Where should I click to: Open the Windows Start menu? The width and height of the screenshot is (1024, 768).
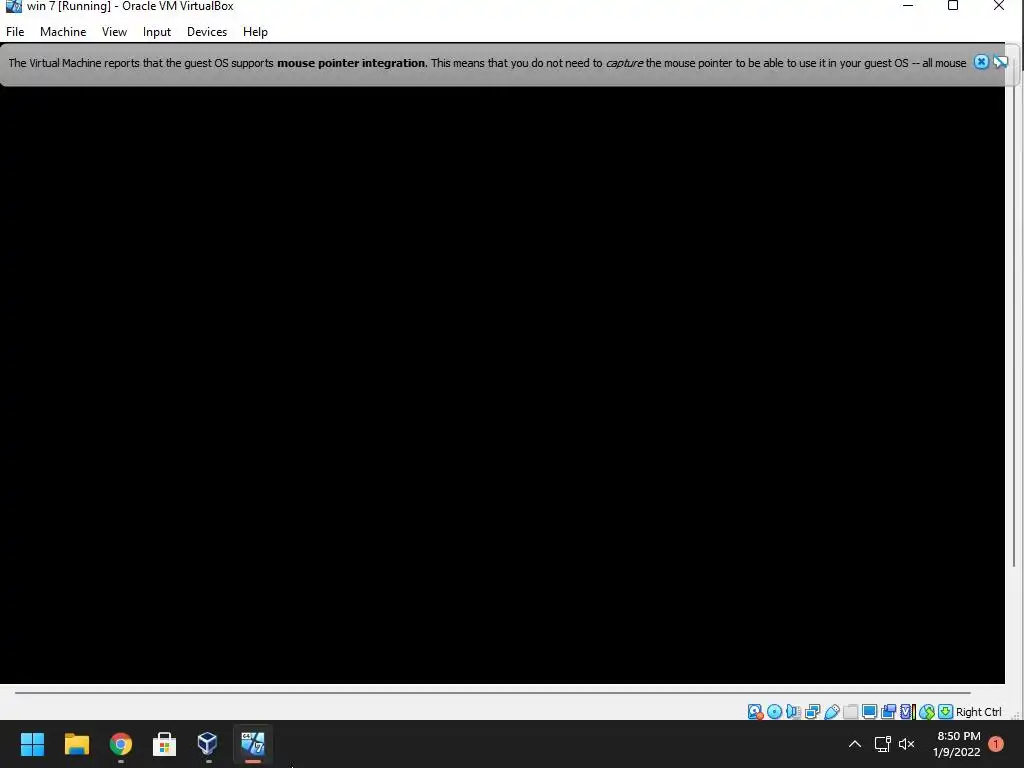tap(32, 744)
